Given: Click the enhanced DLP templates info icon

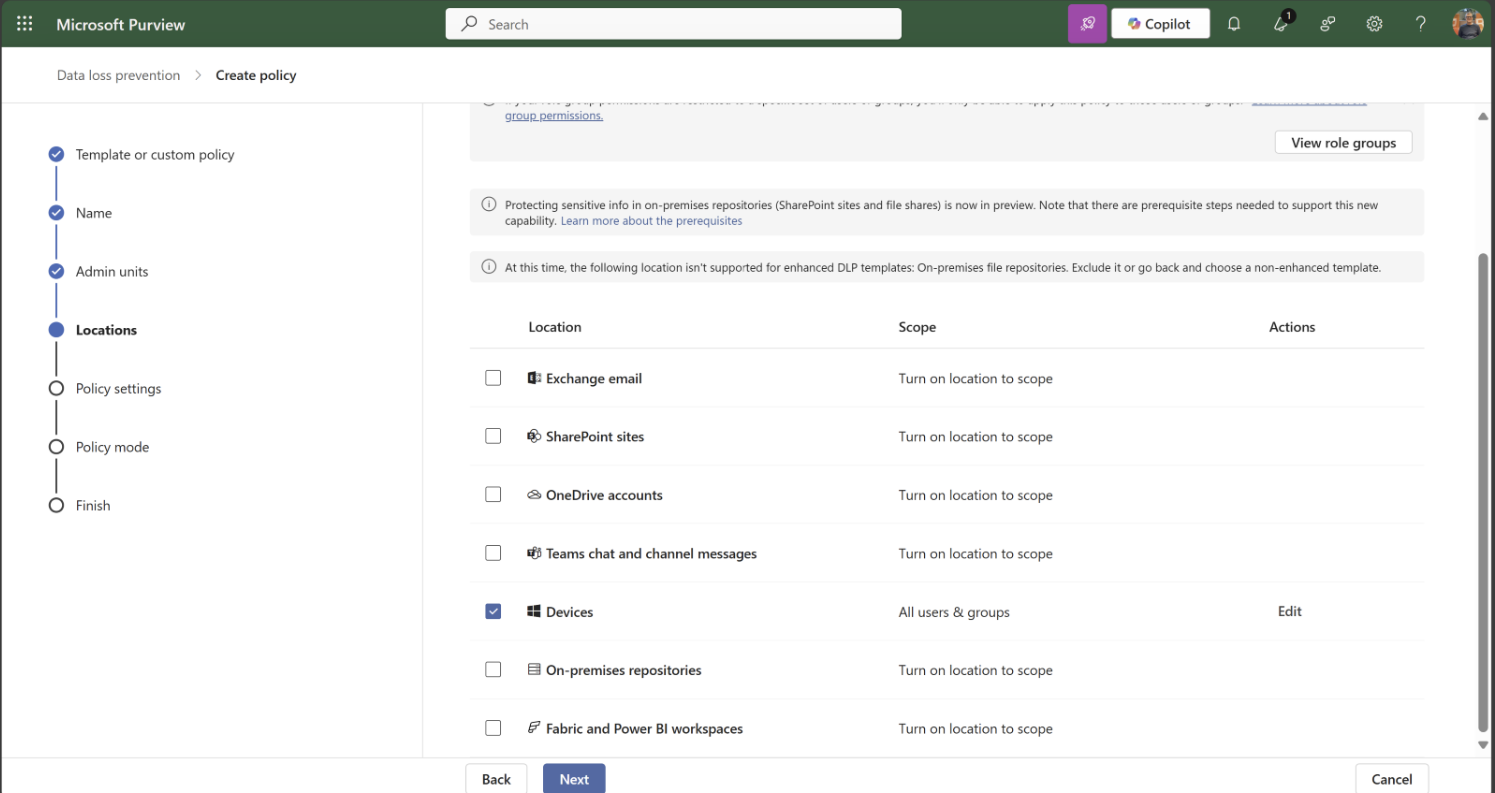Looking at the screenshot, I should pyautogui.click(x=489, y=267).
